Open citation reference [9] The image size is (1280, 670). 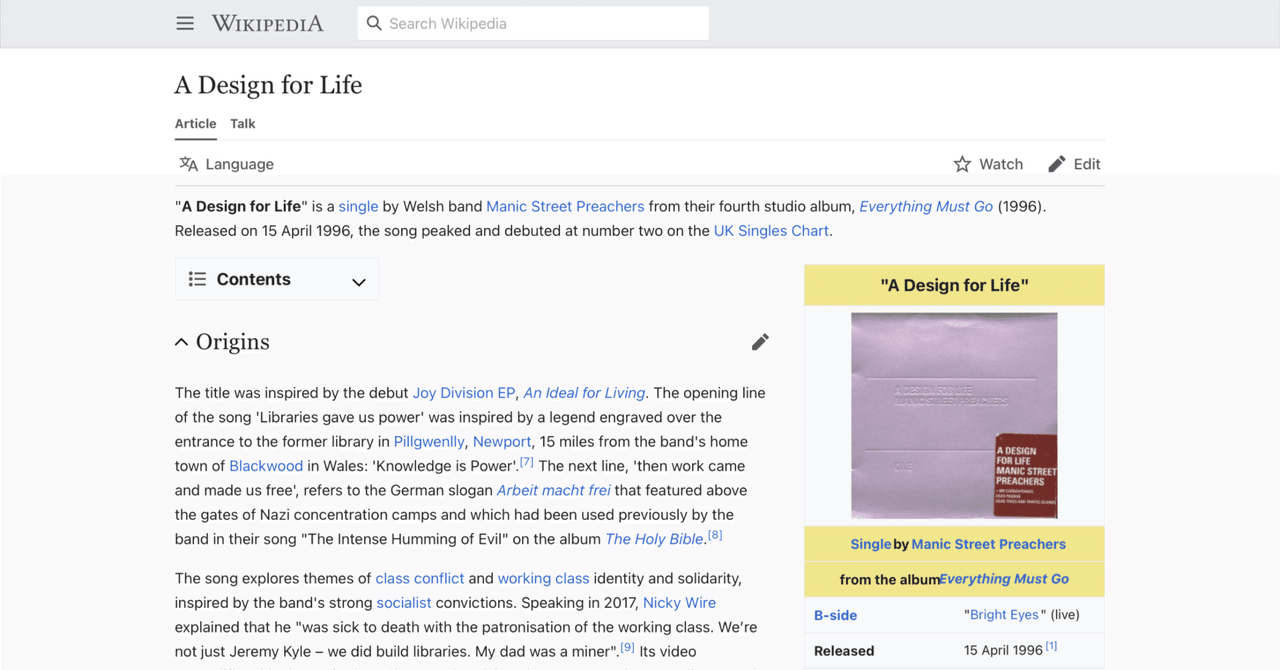pos(627,648)
